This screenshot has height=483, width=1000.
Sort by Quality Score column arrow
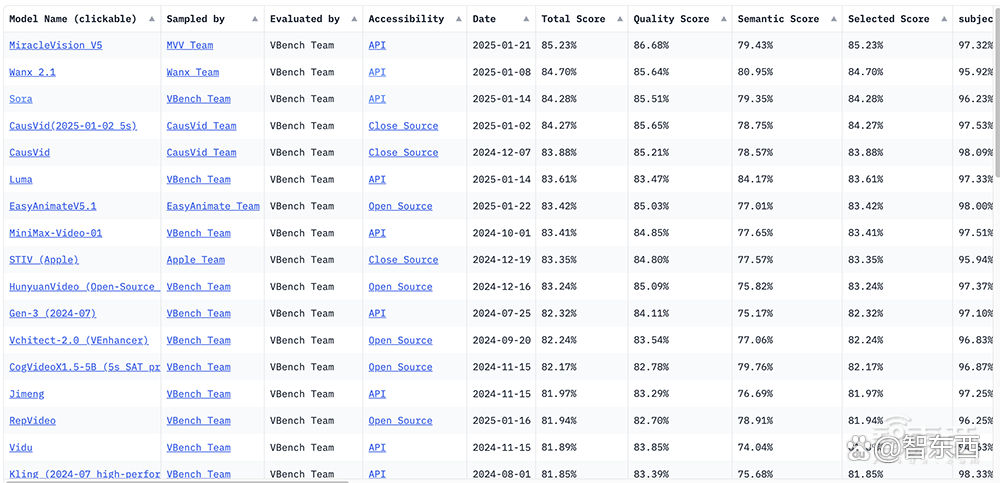723,19
